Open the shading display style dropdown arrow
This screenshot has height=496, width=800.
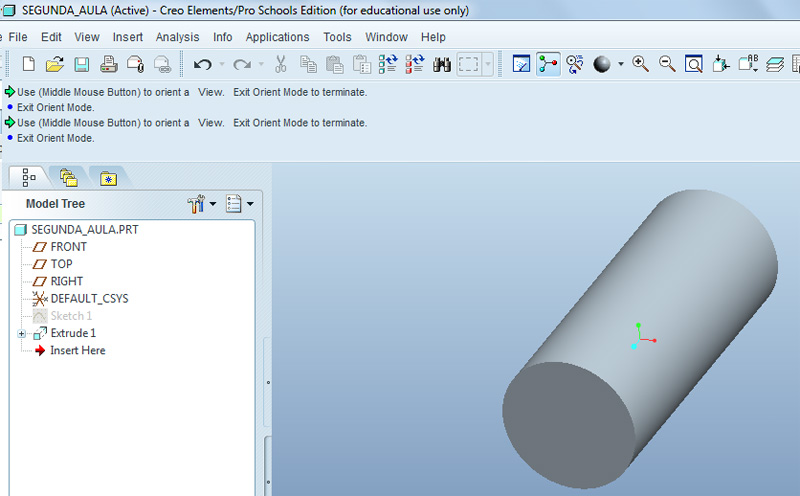(x=620, y=64)
